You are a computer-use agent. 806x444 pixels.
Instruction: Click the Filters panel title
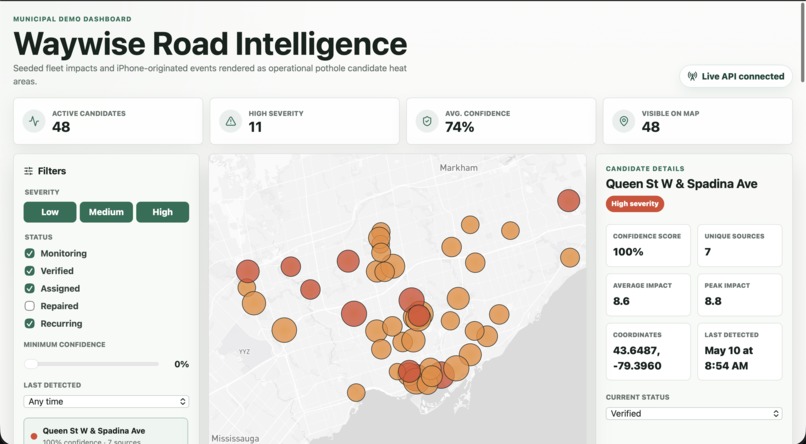(52, 171)
